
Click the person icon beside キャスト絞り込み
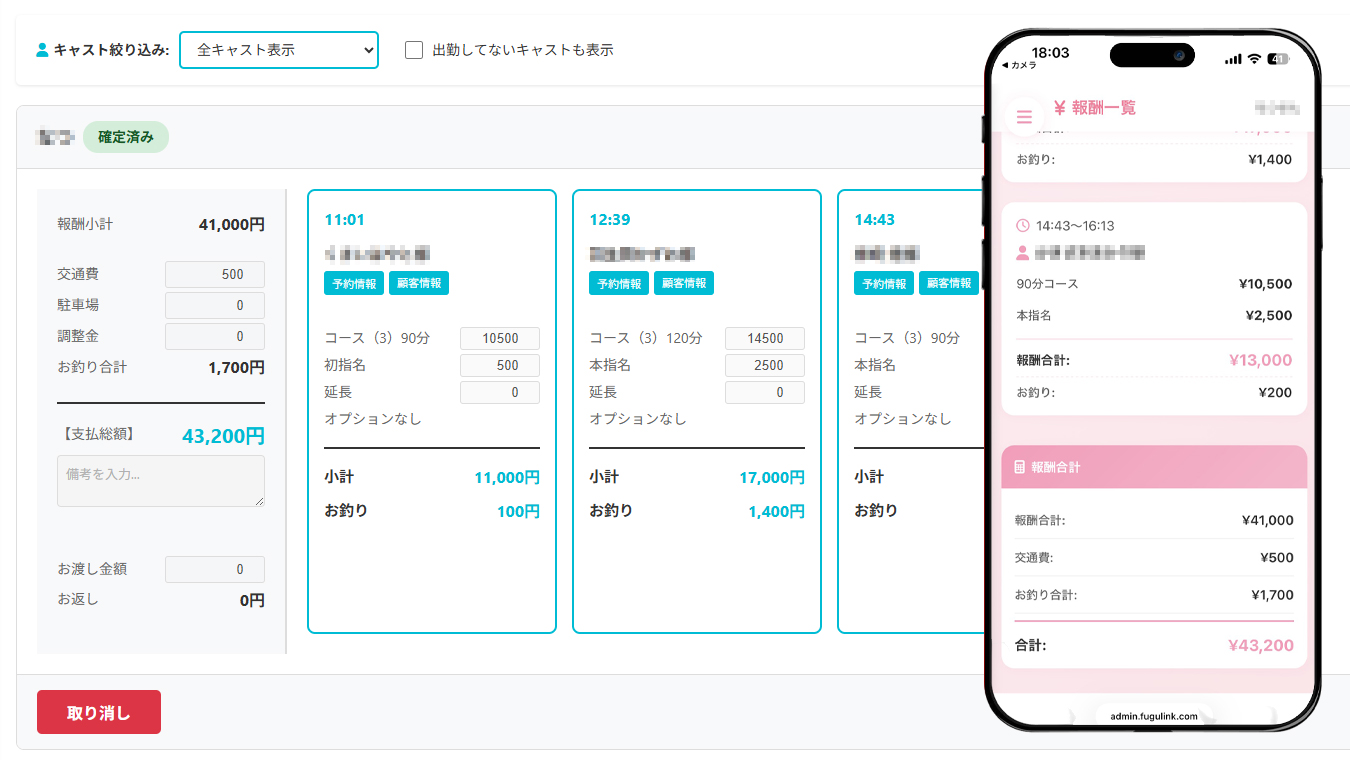click(x=42, y=50)
